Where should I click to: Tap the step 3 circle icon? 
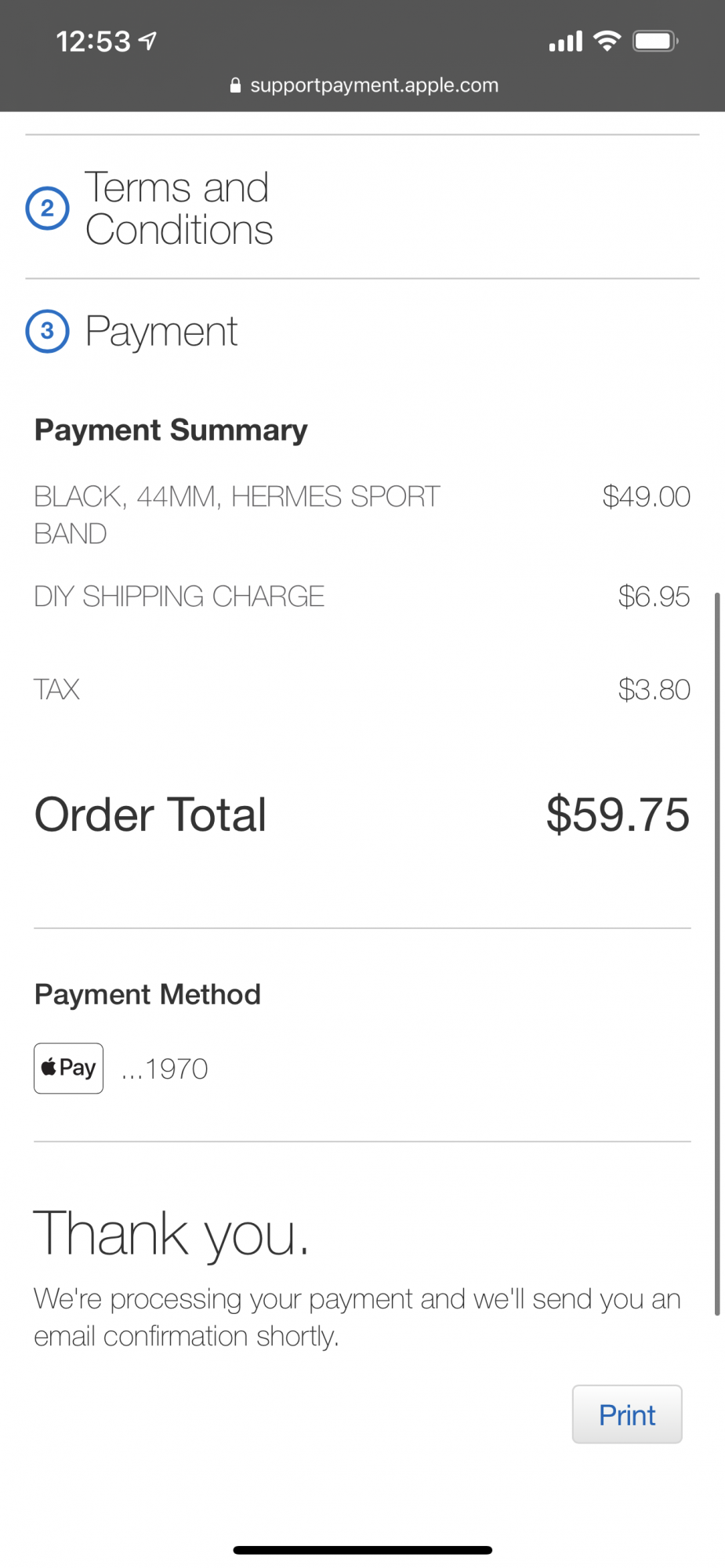[48, 331]
